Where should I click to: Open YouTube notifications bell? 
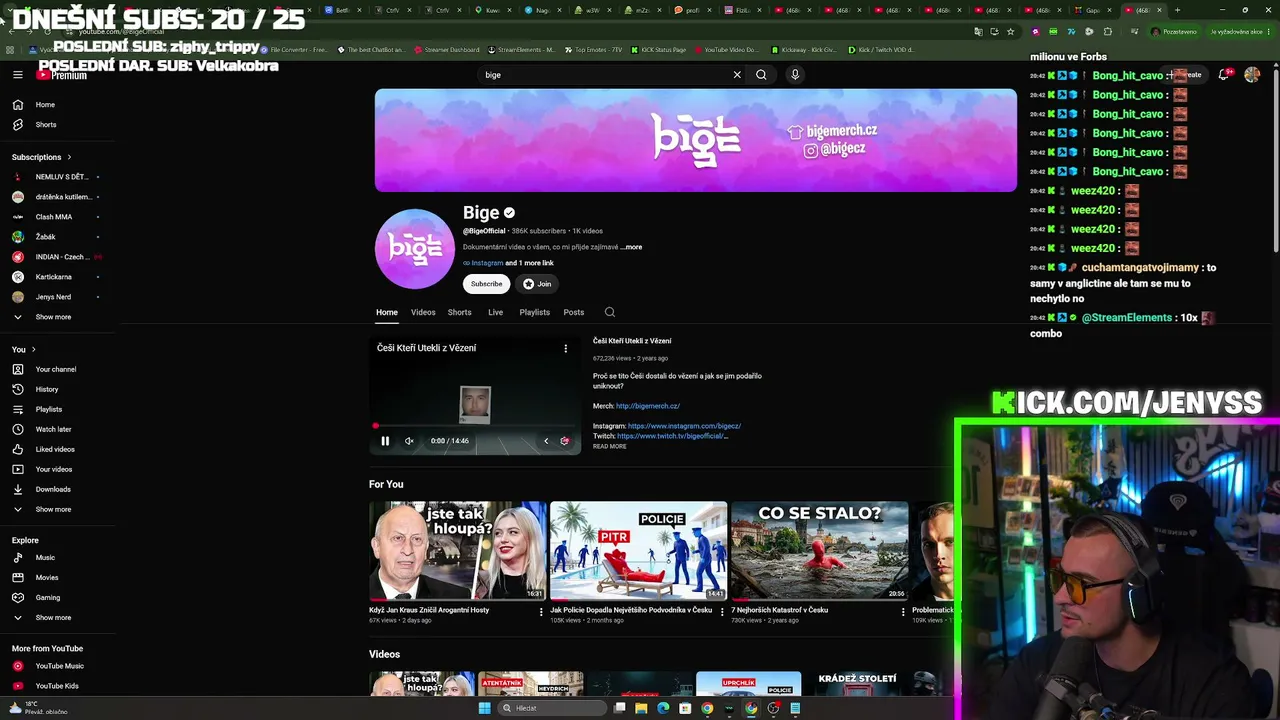(1224, 75)
